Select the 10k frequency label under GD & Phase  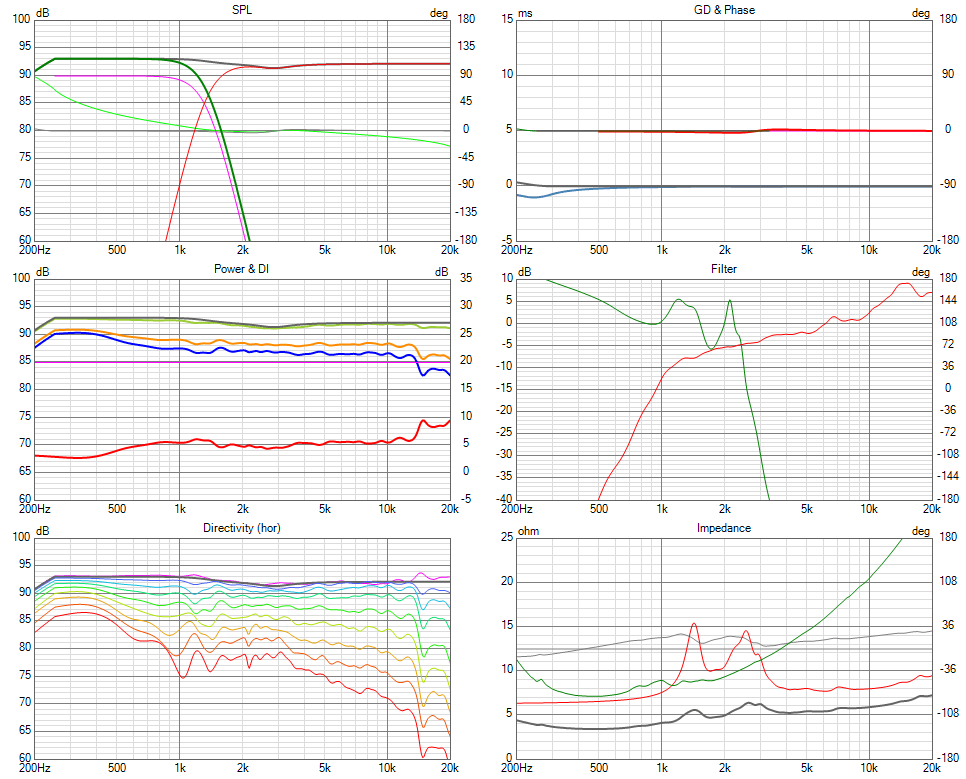click(869, 250)
